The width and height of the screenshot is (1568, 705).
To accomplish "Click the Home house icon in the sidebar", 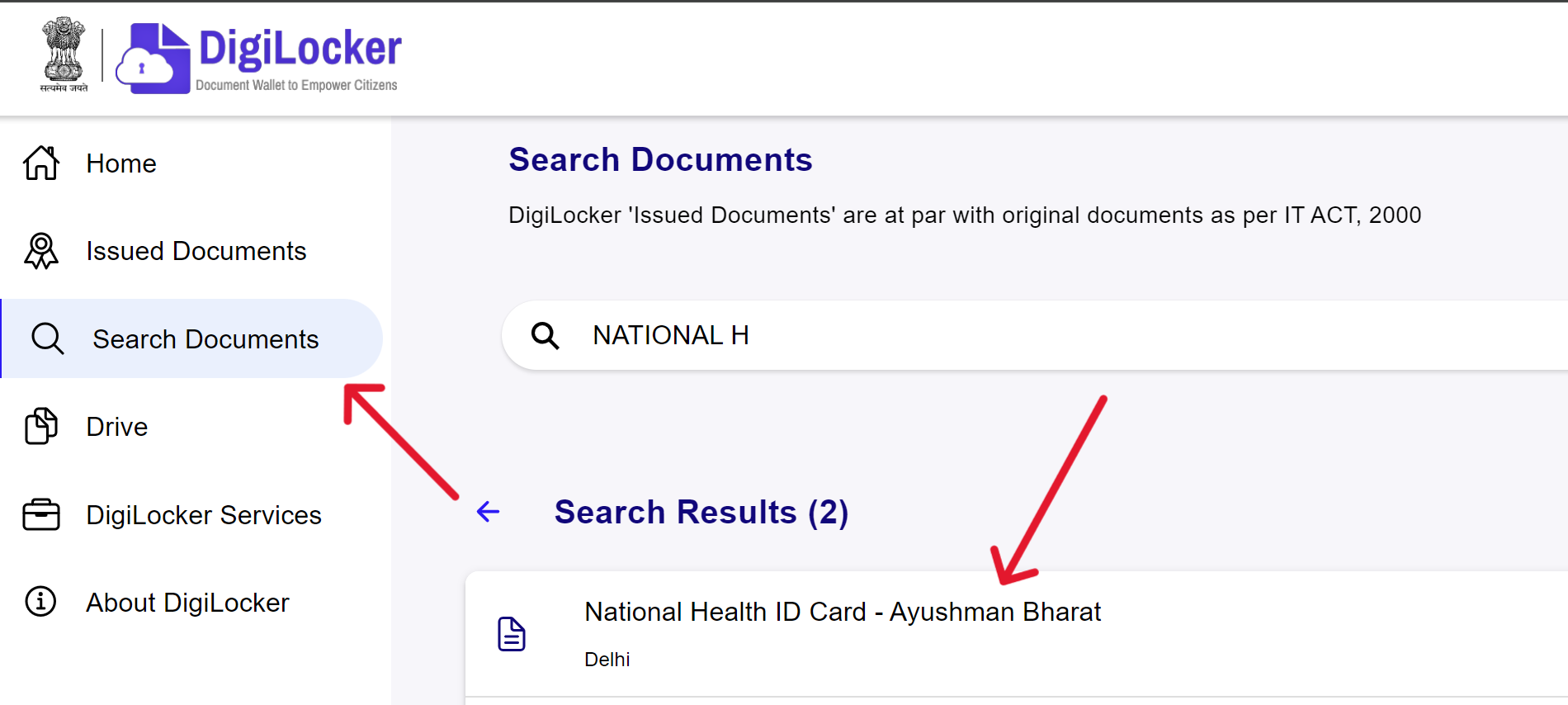I will [40, 163].
